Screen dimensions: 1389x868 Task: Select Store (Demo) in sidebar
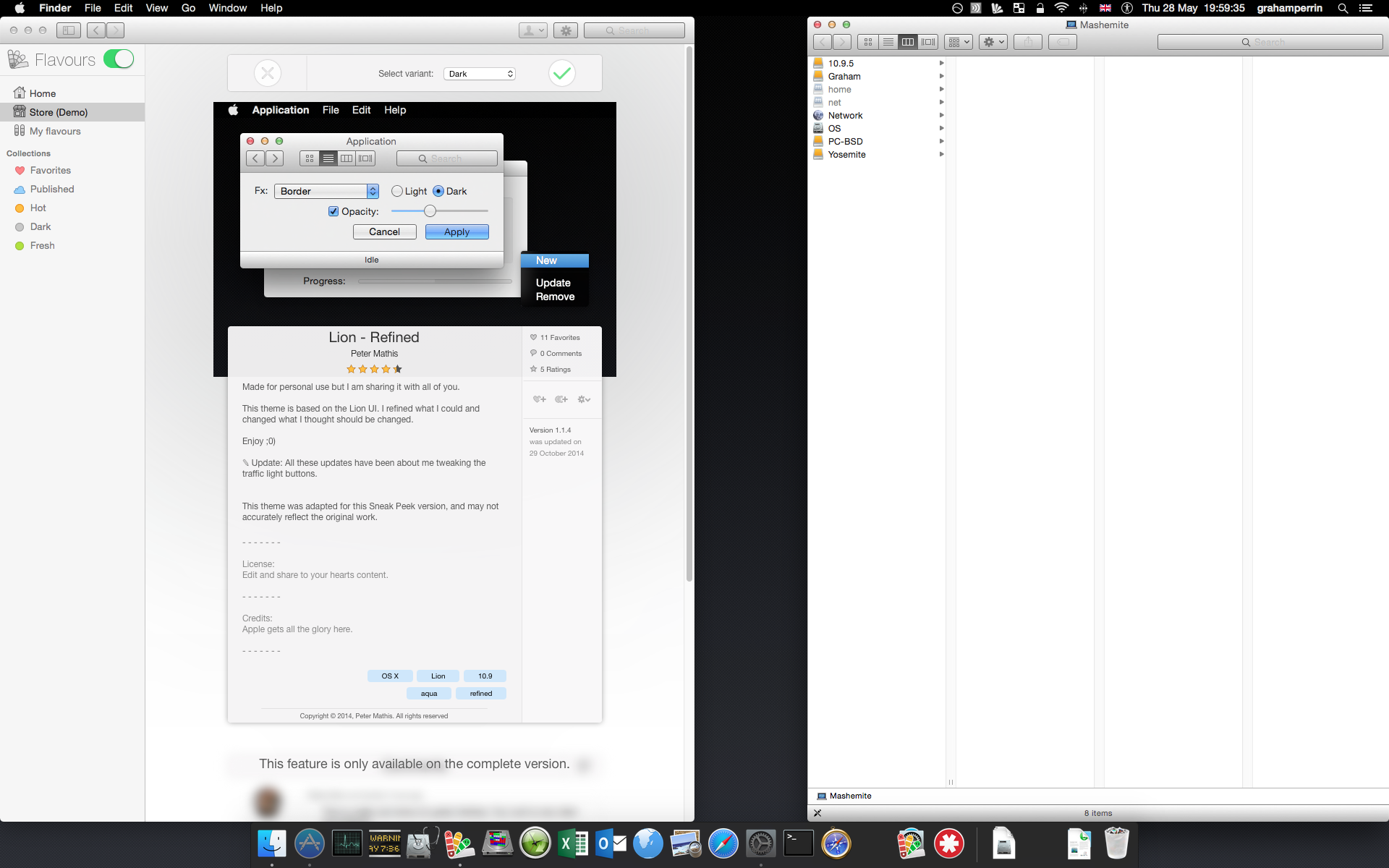click(72, 112)
